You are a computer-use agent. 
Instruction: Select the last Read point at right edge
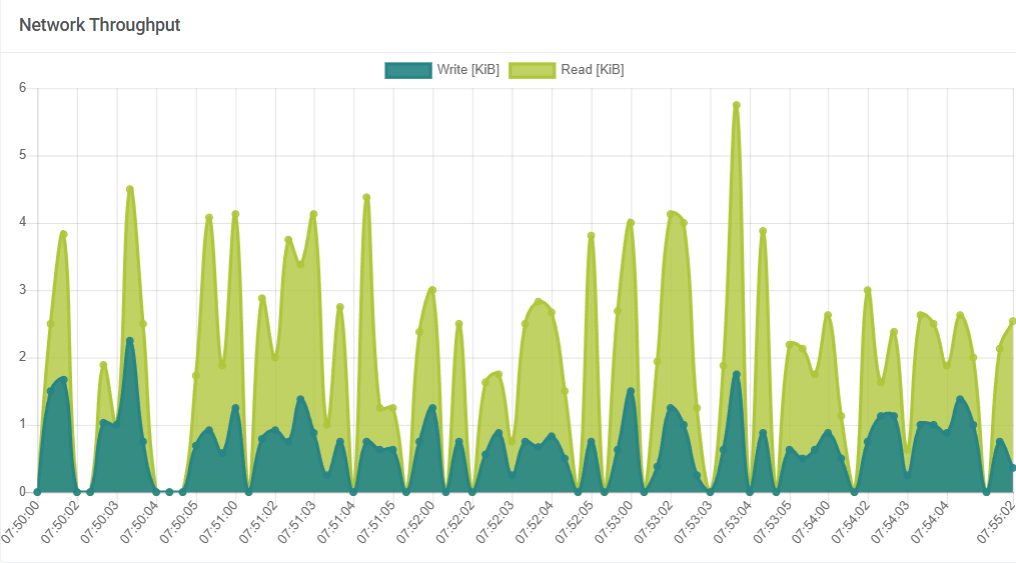click(1012, 321)
